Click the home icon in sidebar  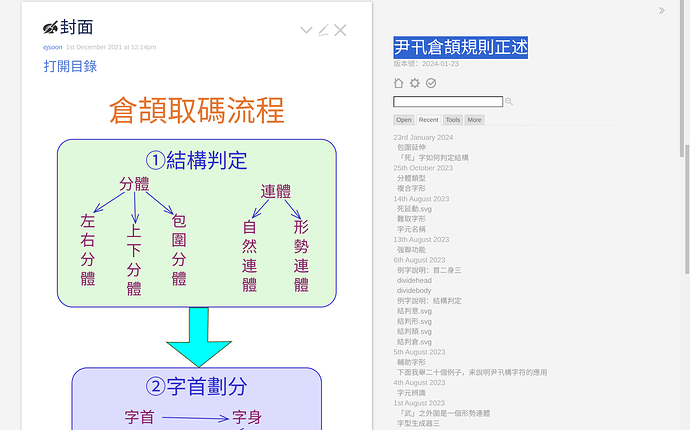(399, 83)
